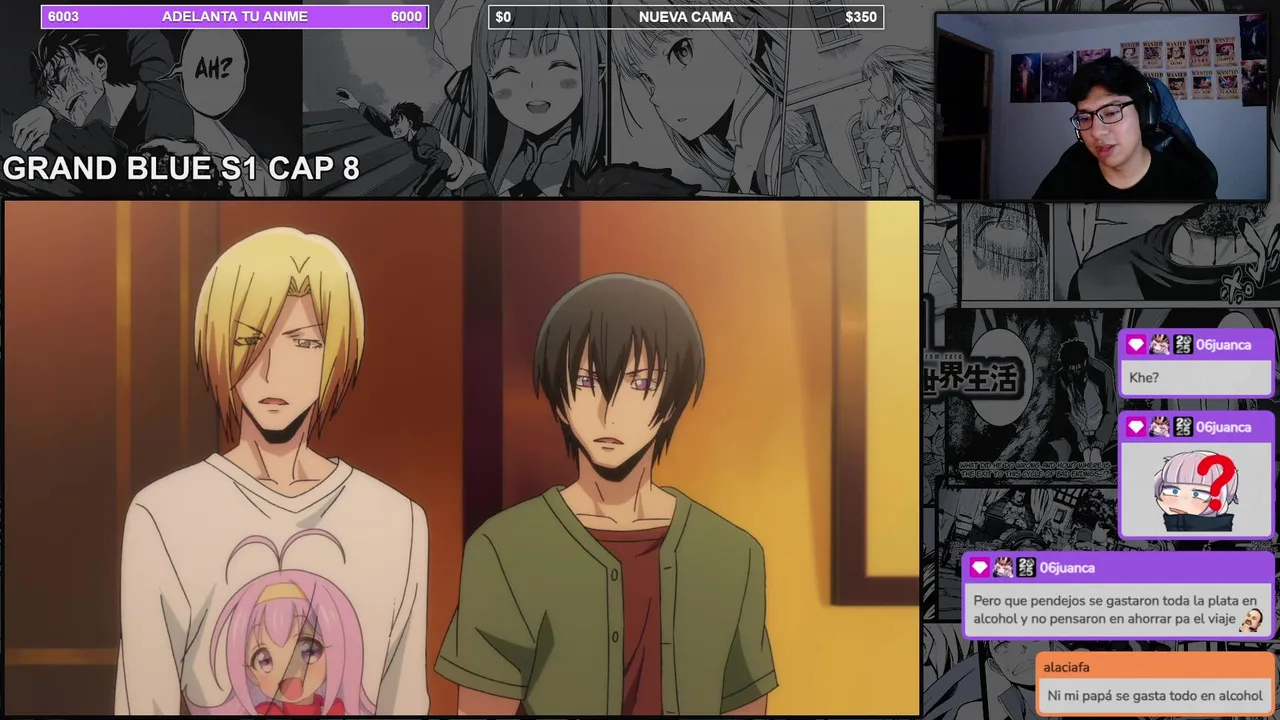The width and height of the screenshot is (1280, 720).
Task: Click the anime avatar badge above "Khe?"
Action: 1159,345
